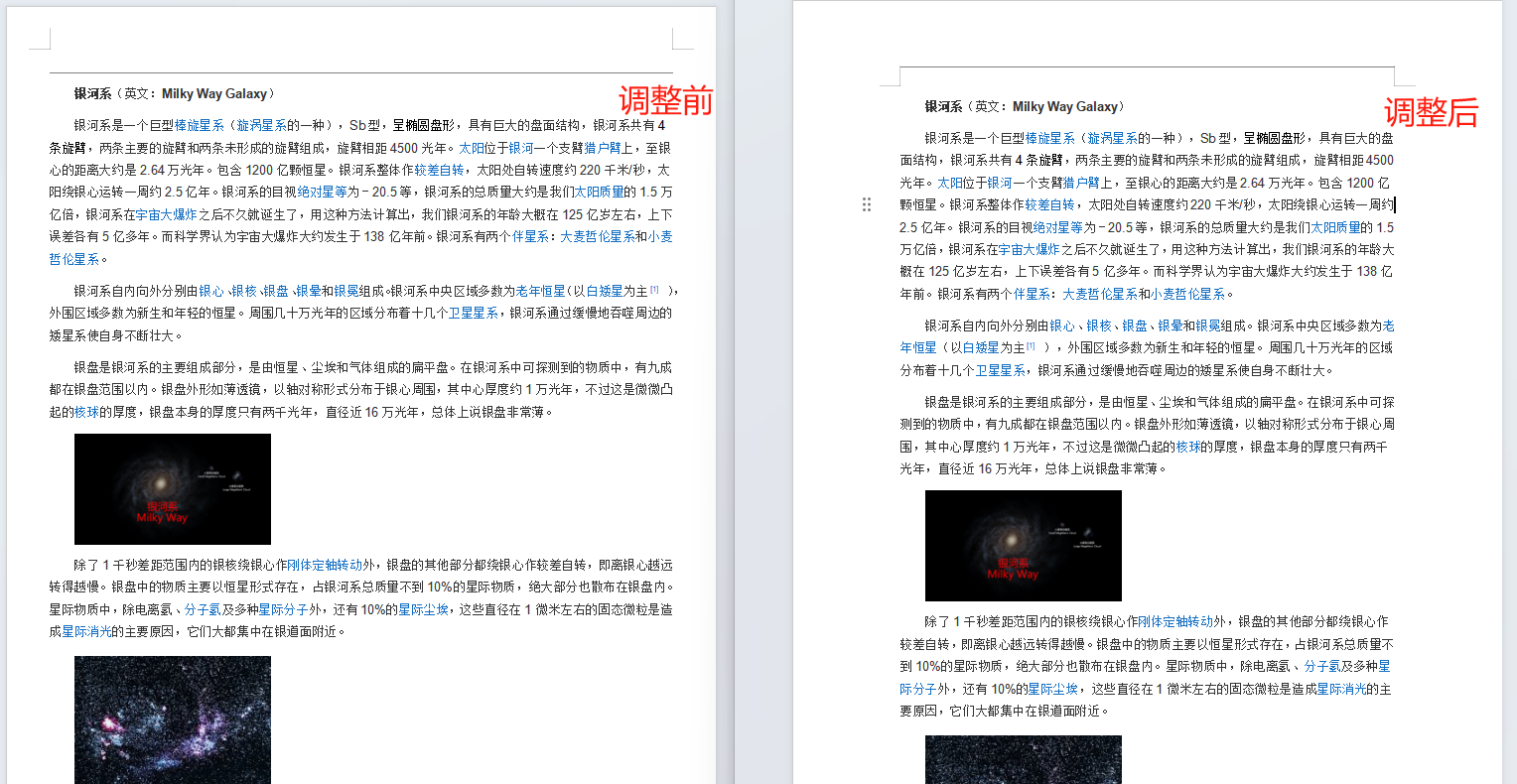Follow 银冕 link in right document
Viewport: 1517px width, 784px height.
[1208, 326]
